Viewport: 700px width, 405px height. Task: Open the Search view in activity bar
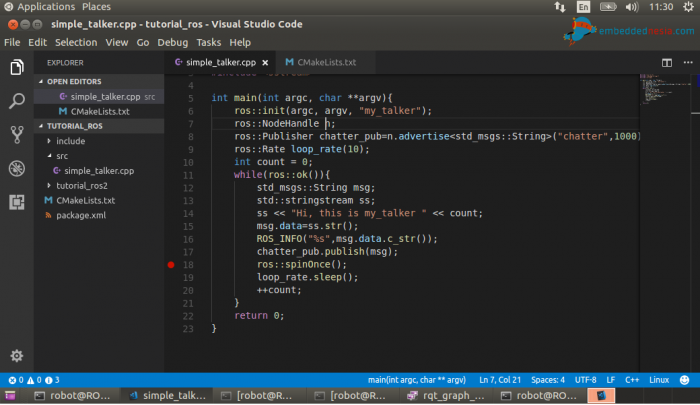pos(17,101)
